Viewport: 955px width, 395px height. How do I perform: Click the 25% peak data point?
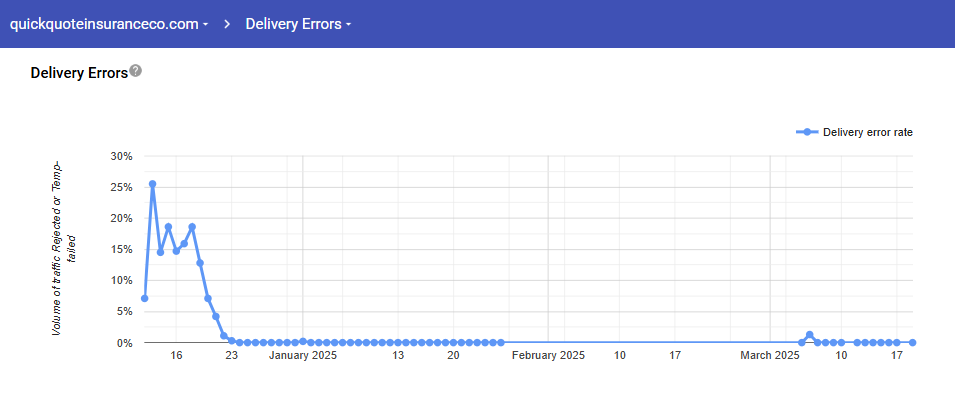pyautogui.click(x=152, y=184)
